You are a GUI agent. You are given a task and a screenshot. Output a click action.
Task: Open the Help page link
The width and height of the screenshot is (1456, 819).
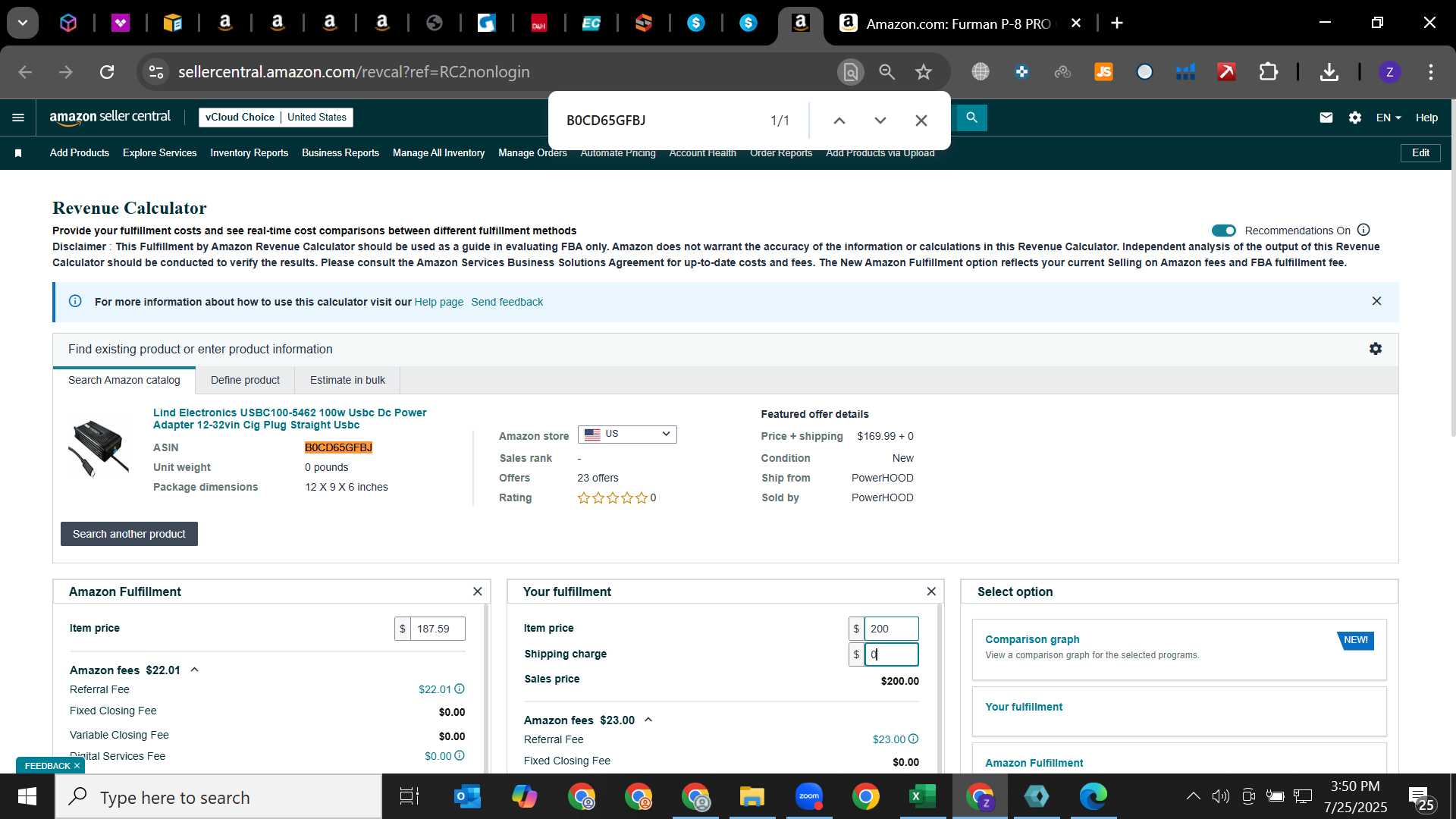tap(438, 302)
